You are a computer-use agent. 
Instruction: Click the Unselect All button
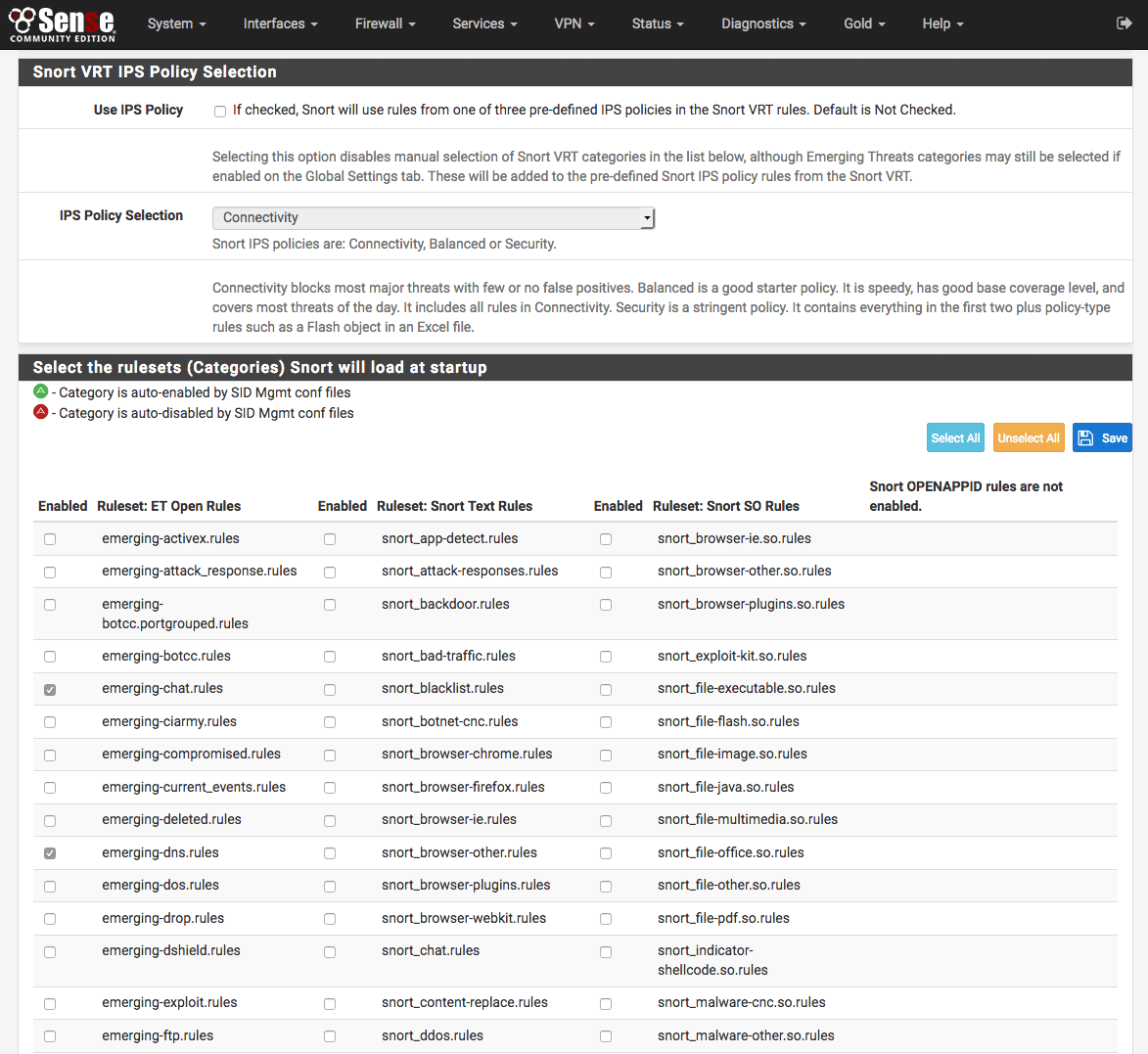pyautogui.click(x=1029, y=438)
